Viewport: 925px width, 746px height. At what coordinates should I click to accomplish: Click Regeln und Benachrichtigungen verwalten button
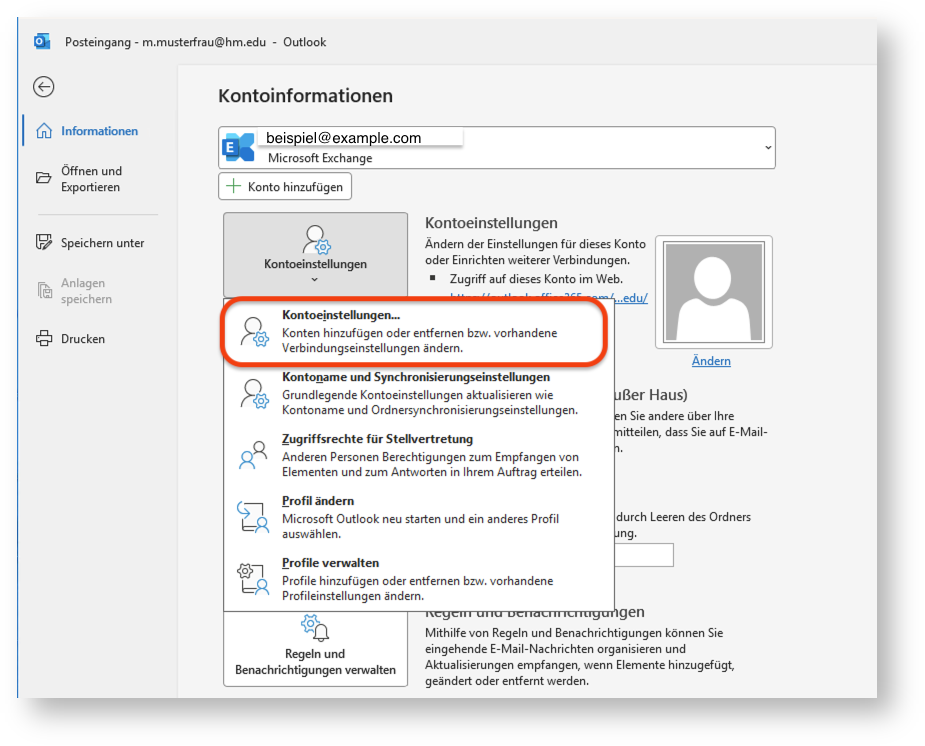[x=315, y=649]
